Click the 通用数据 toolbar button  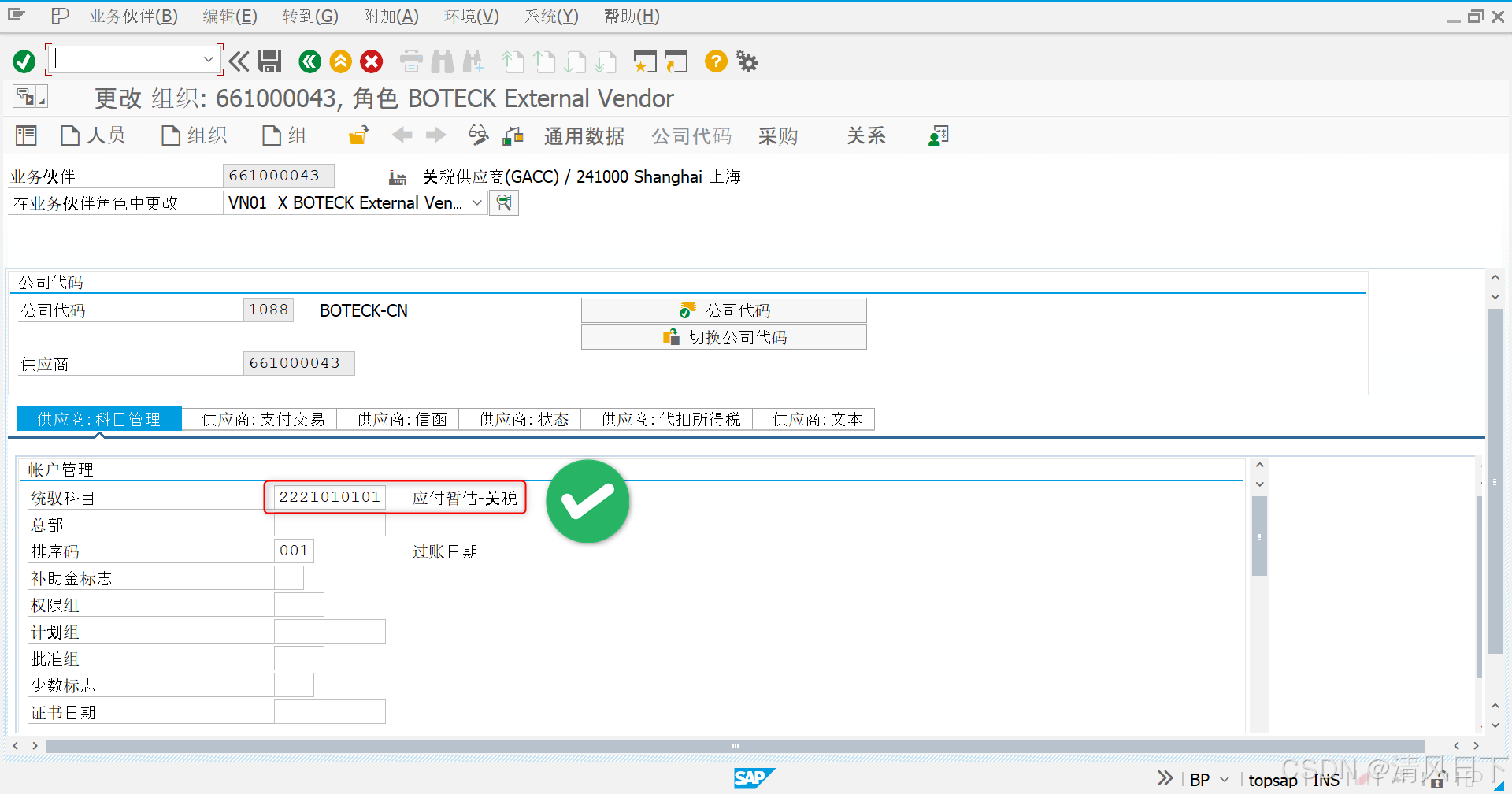584,135
